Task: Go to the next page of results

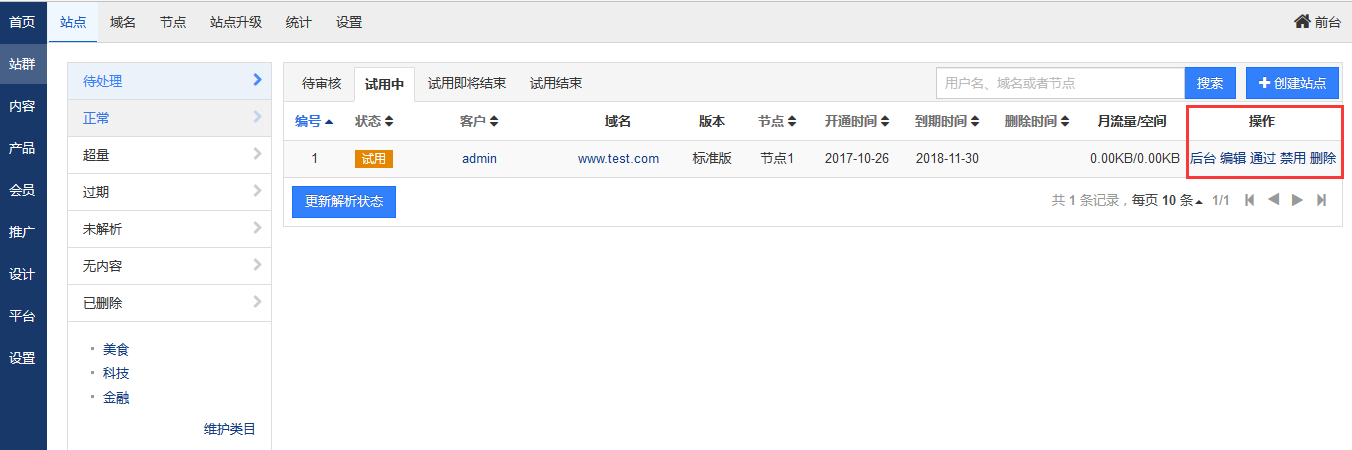Action: (1297, 200)
